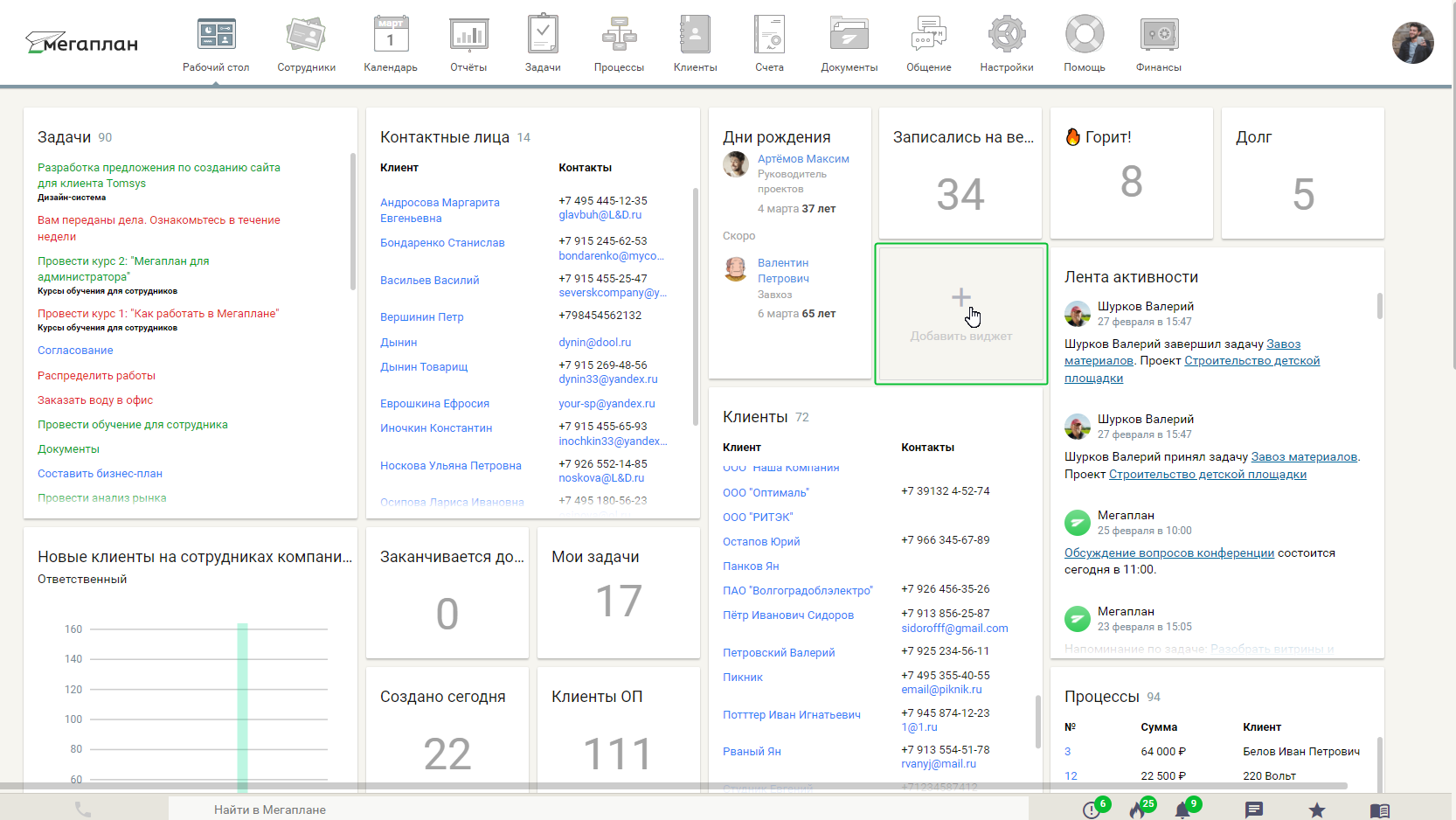This screenshot has height=820, width=1456.
Task: Click email dynin@dool.ru
Action: [595, 343]
